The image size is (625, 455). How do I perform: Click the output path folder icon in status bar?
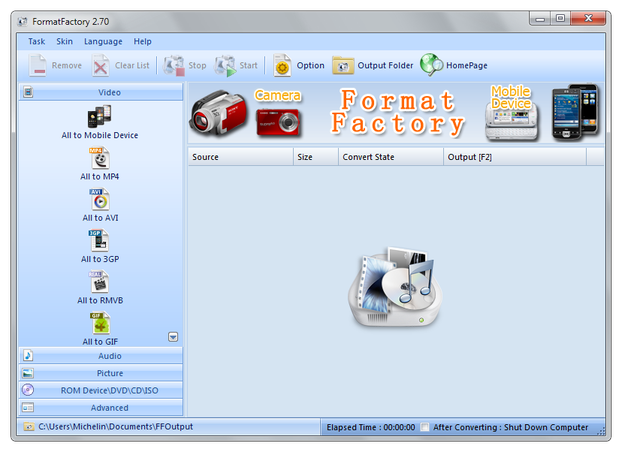click(29, 427)
